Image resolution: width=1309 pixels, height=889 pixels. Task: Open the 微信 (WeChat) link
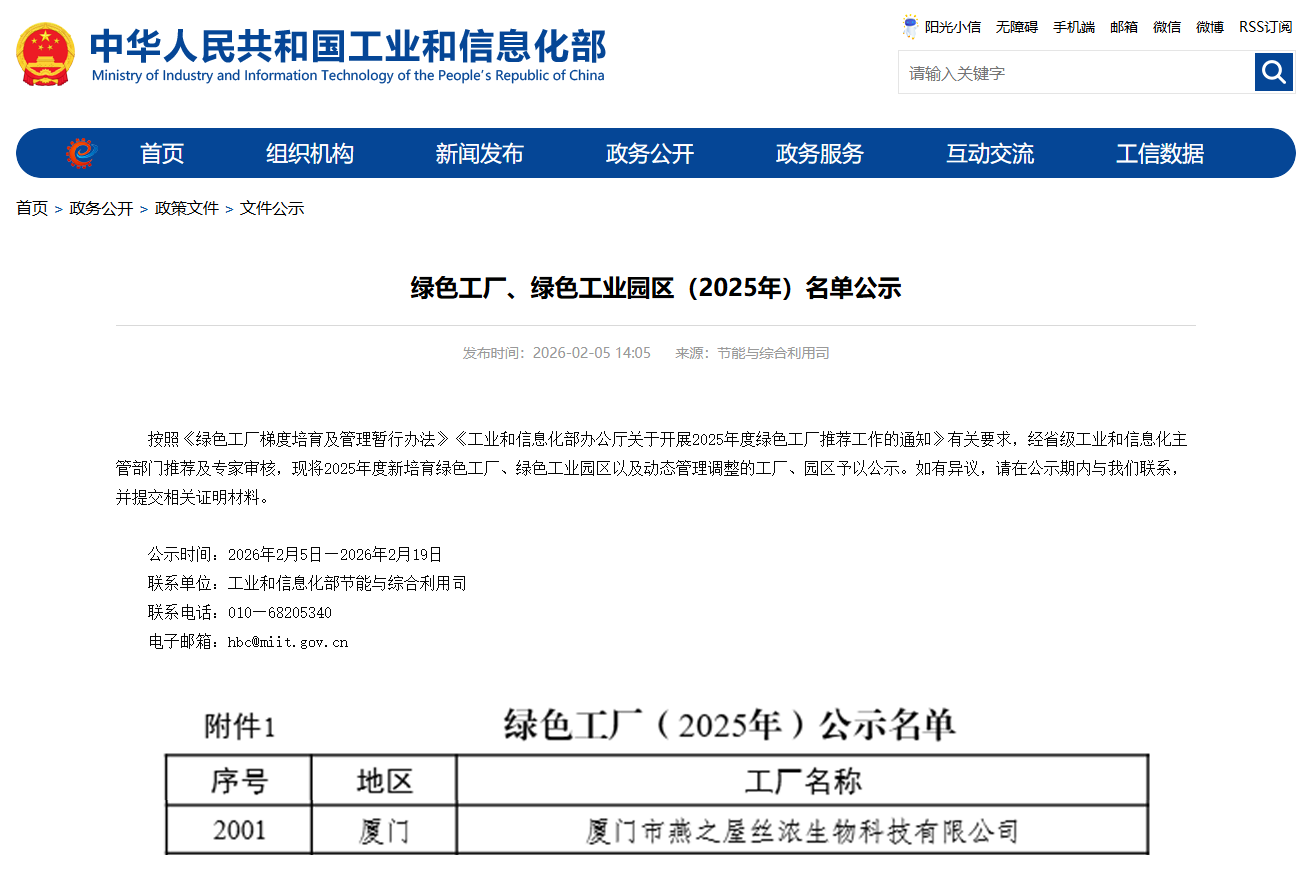[x=1166, y=27]
